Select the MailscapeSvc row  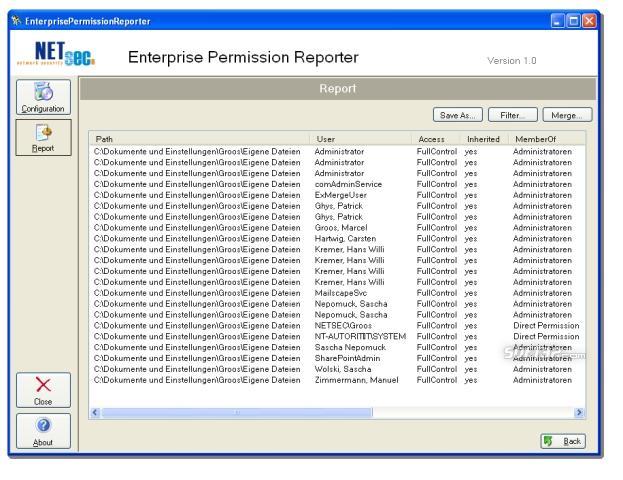click(x=337, y=293)
